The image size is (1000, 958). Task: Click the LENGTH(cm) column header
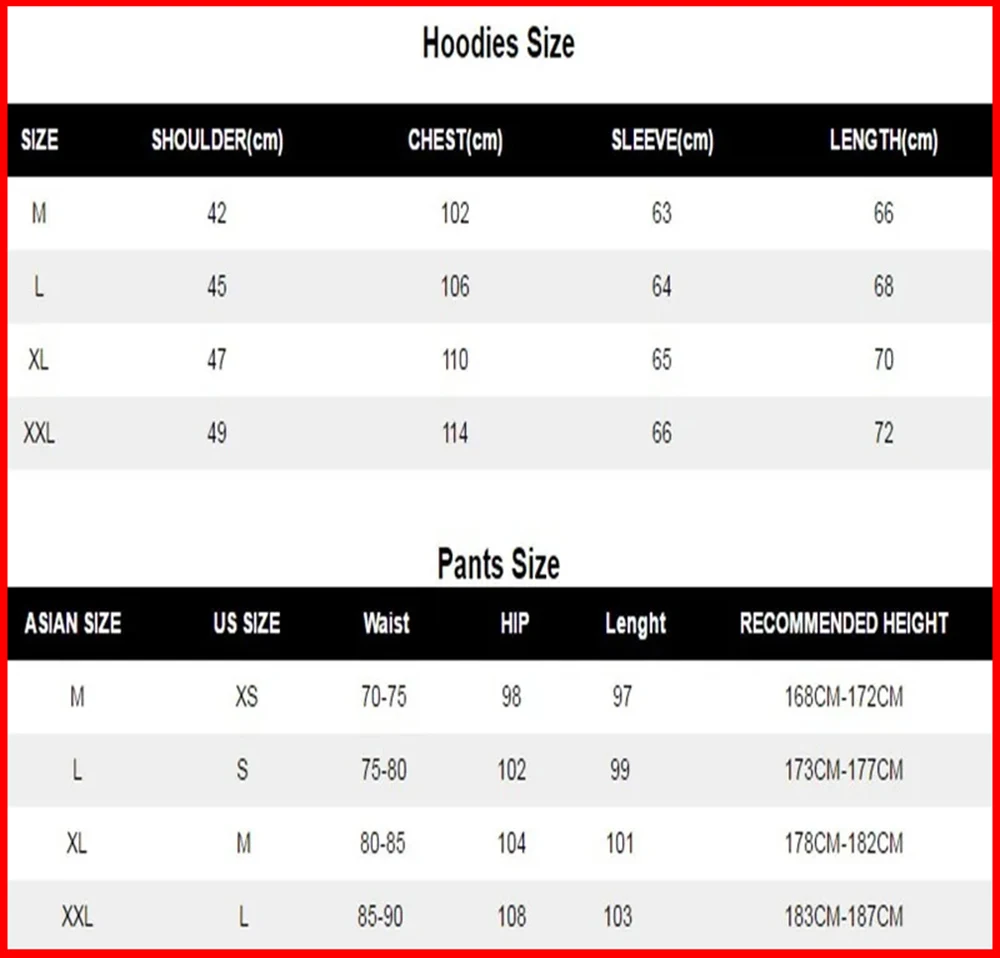tap(884, 141)
